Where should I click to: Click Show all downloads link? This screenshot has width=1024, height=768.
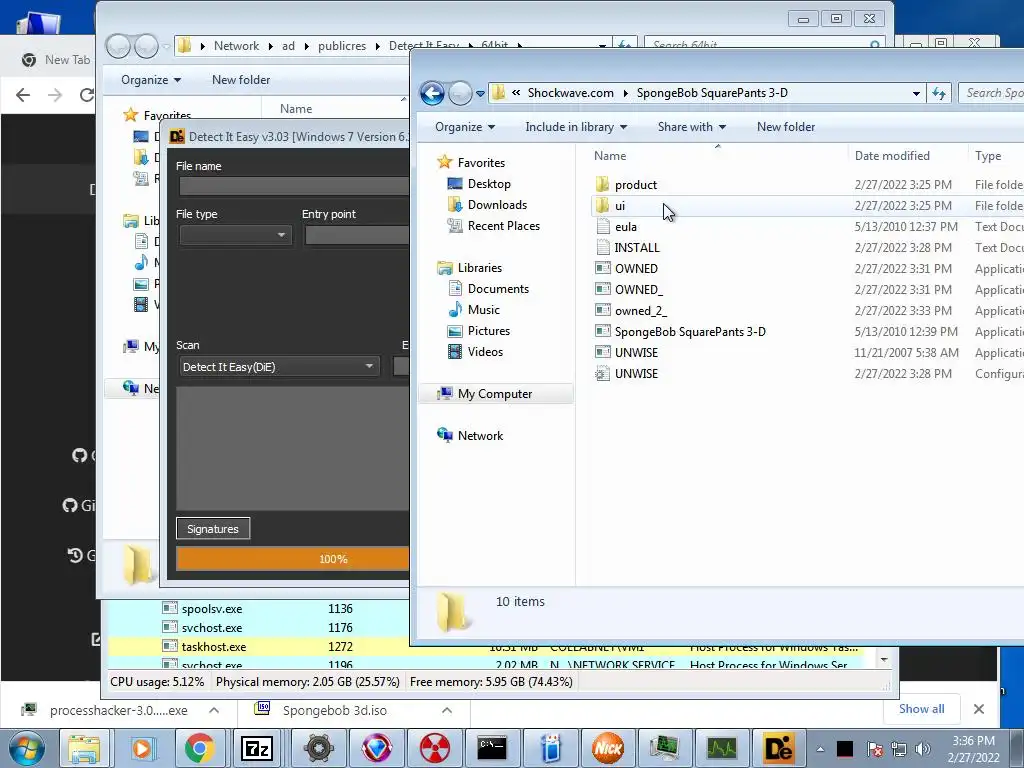pos(921,709)
